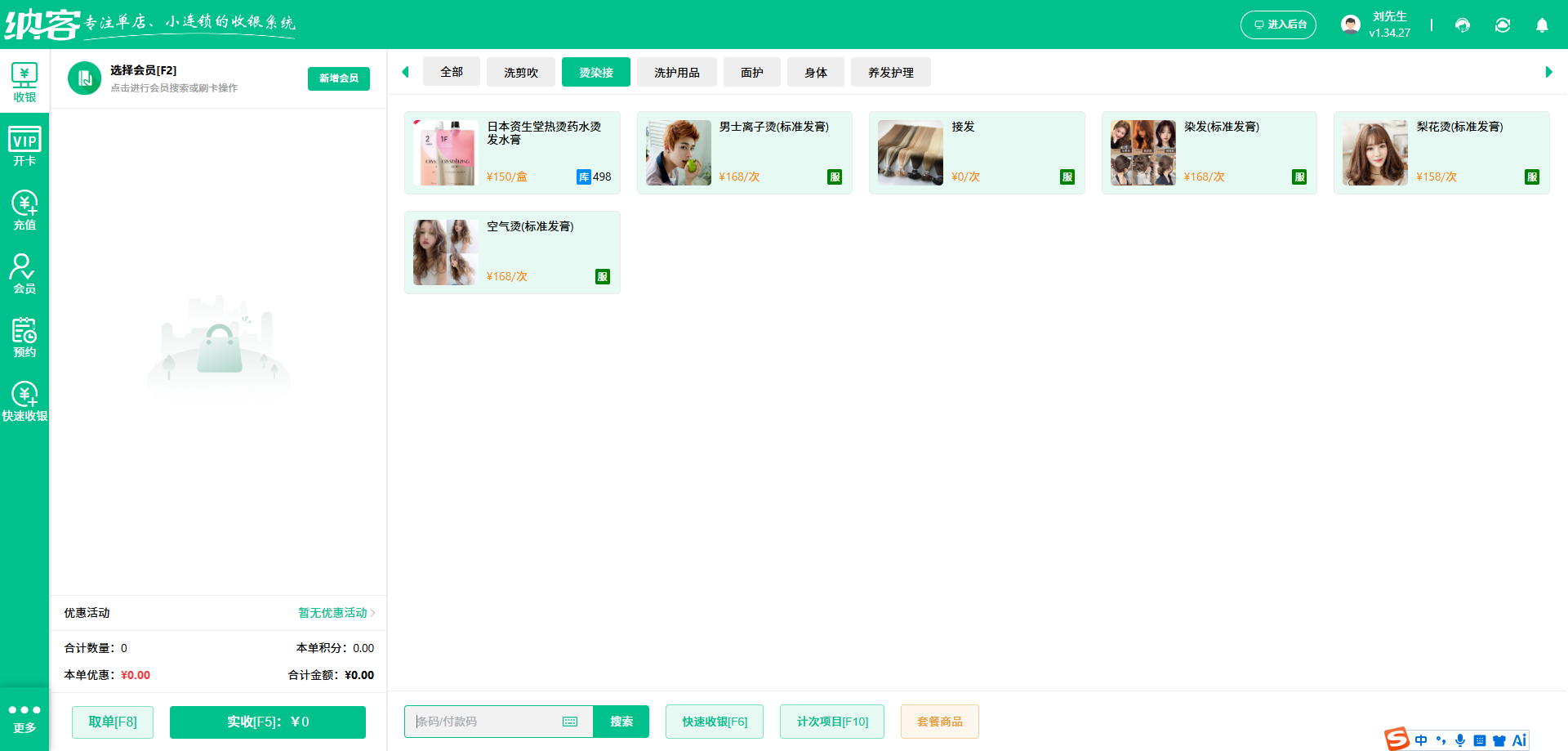Screen dimensions: 1568x751
Task: Open the 快速收银 quick checkout sidebar icon
Action: click(x=24, y=399)
